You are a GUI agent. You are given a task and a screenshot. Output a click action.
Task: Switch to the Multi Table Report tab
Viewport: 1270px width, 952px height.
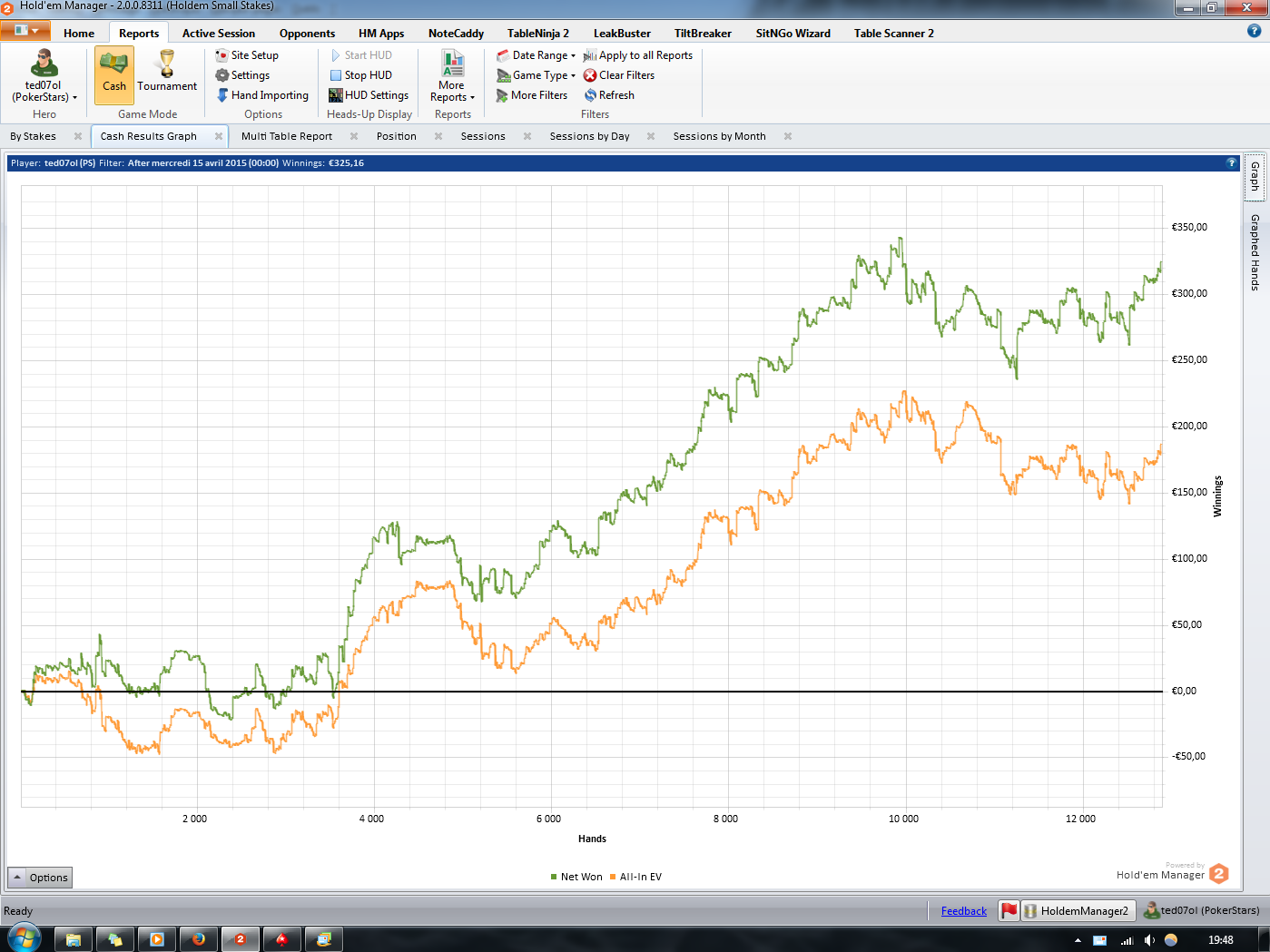click(287, 136)
